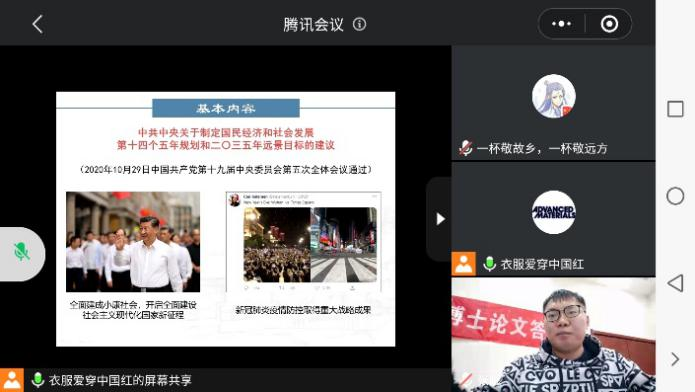Tap the Android recent apps square button

pos(675,109)
